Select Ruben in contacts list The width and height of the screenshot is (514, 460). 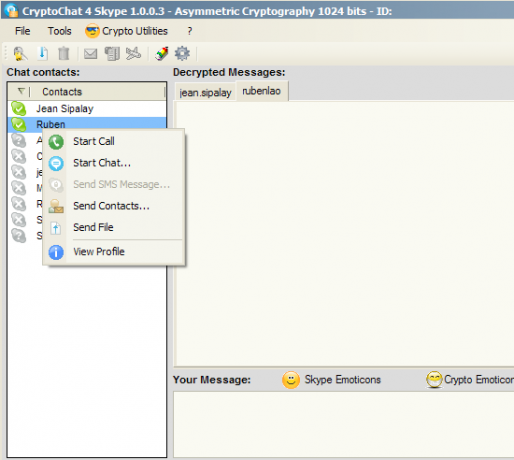(x=87, y=124)
